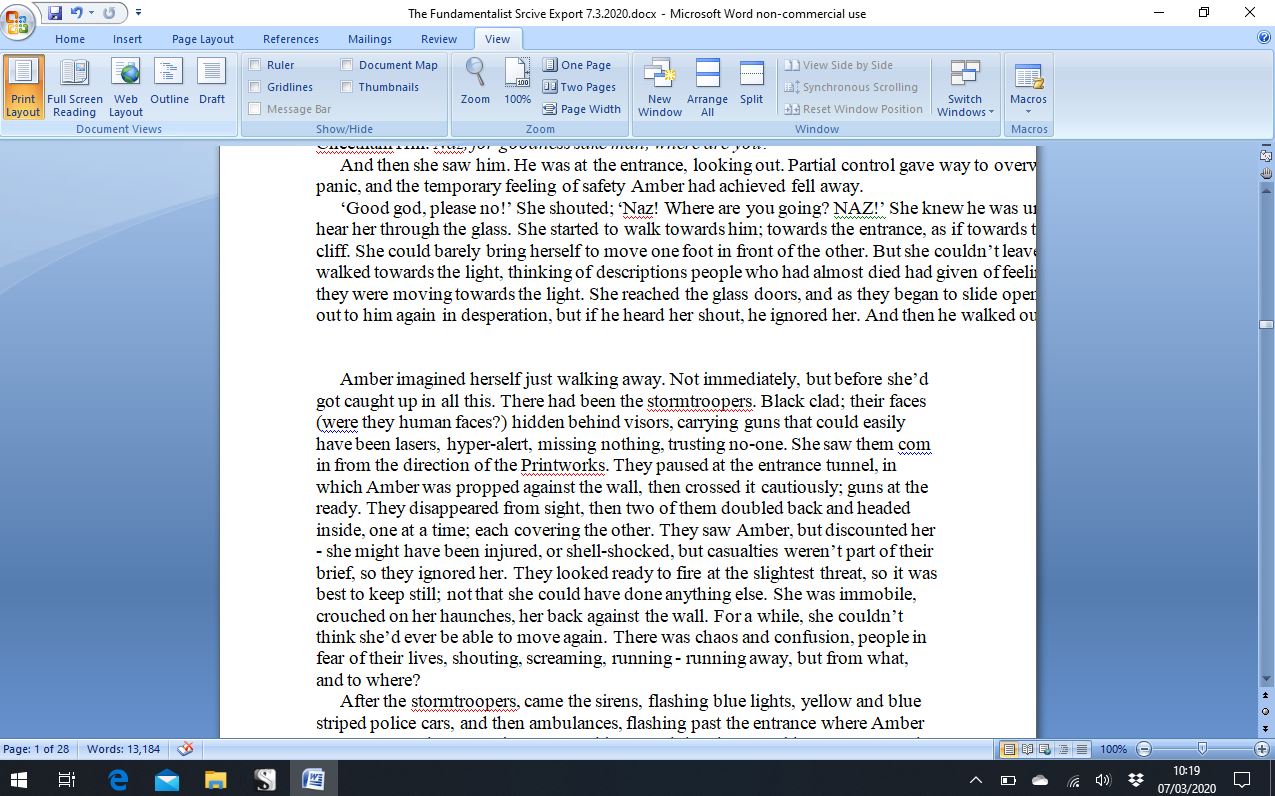This screenshot has width=1275, height=796.
Task: Switch to Web Layout view
Action: coord(126,88)
